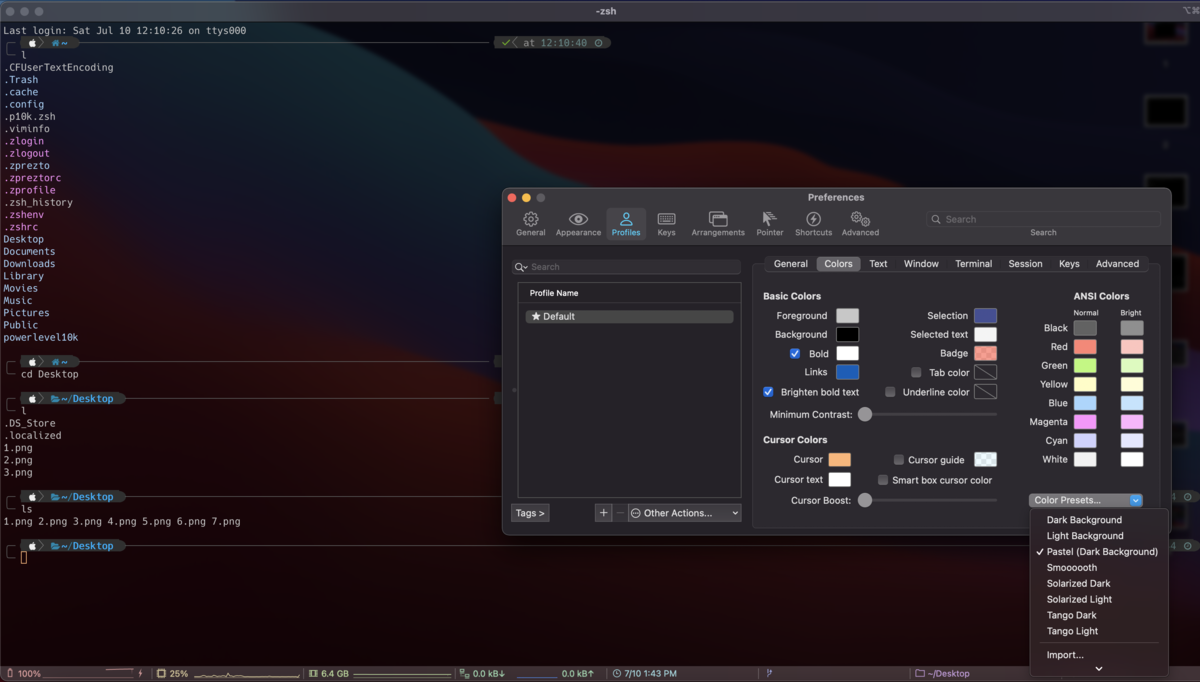This screenshot has width=1200, height=682.
Task: Open the Background color swatch
Action: point(847,335)
